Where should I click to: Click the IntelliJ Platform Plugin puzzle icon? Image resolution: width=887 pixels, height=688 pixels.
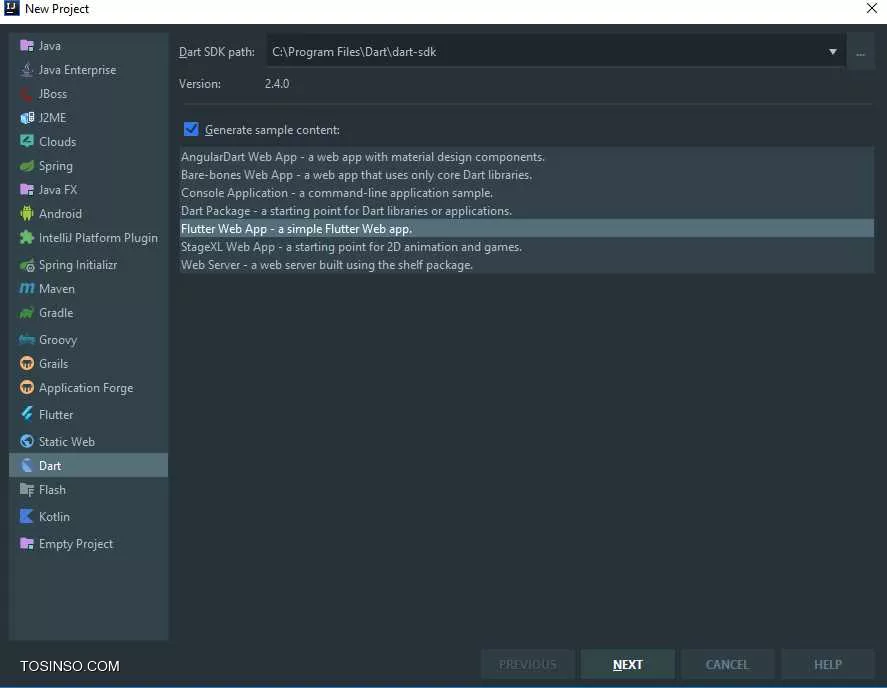(x=27, y=238)
